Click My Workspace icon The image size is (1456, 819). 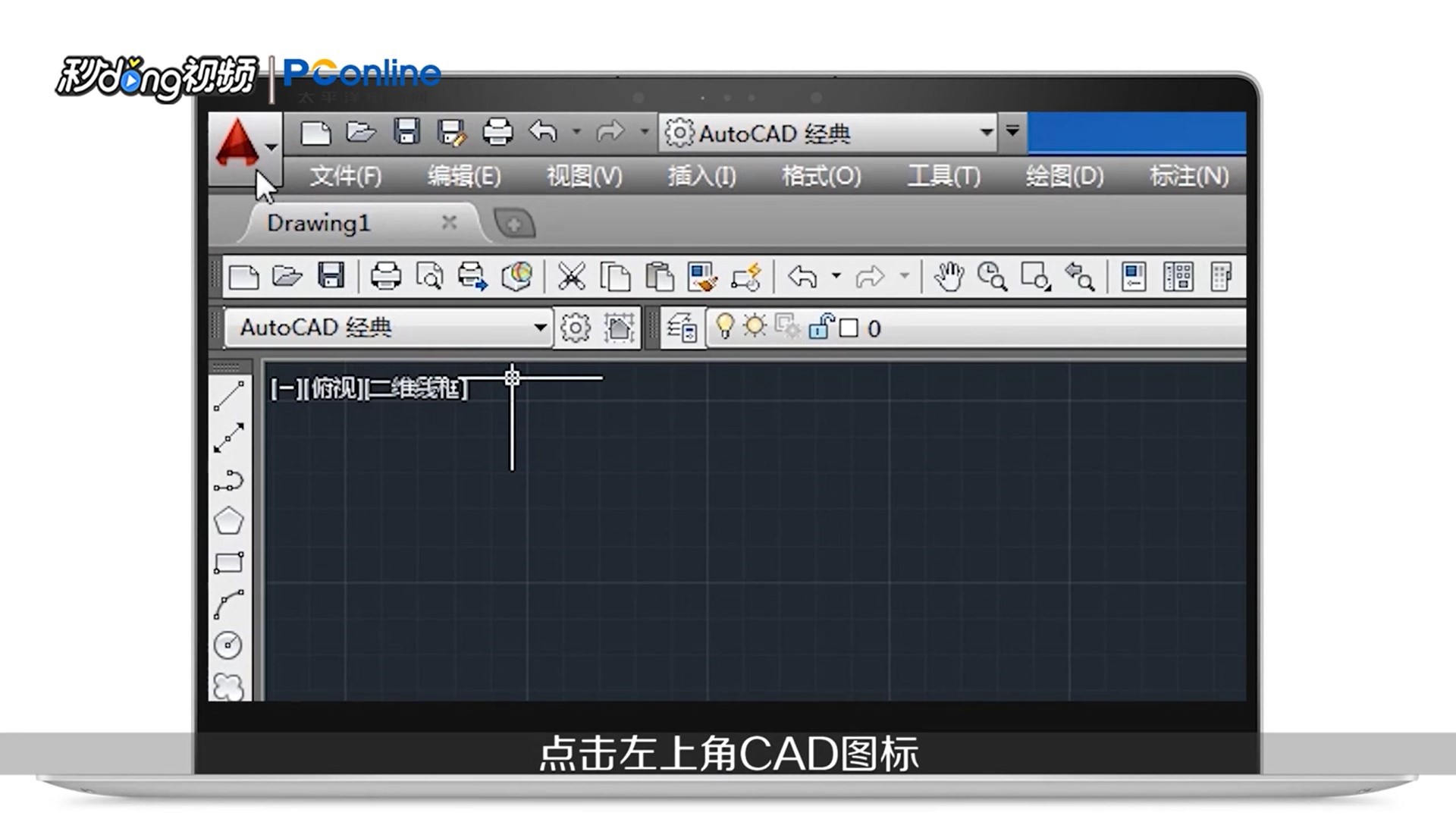point(620,328)
